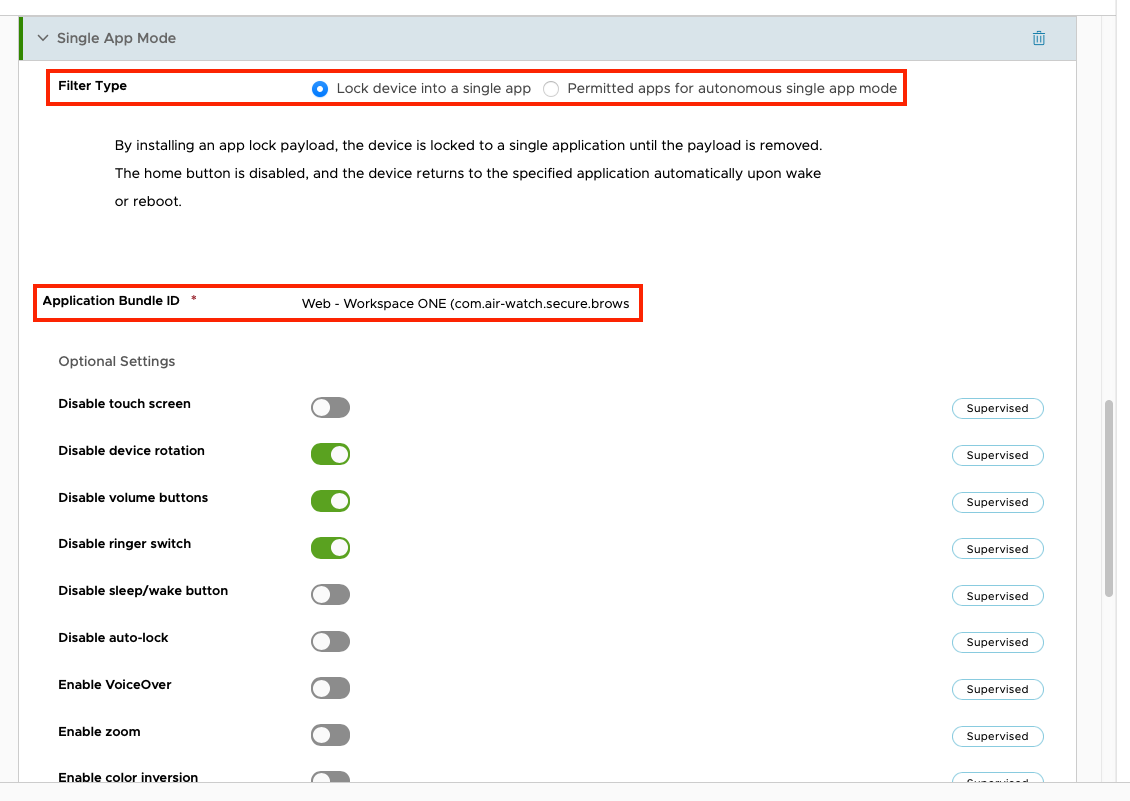The width and height of the screenshot is (1130, 801).
Task: Open the Application Bundle ID dropdown
Action: coord(466,304)
